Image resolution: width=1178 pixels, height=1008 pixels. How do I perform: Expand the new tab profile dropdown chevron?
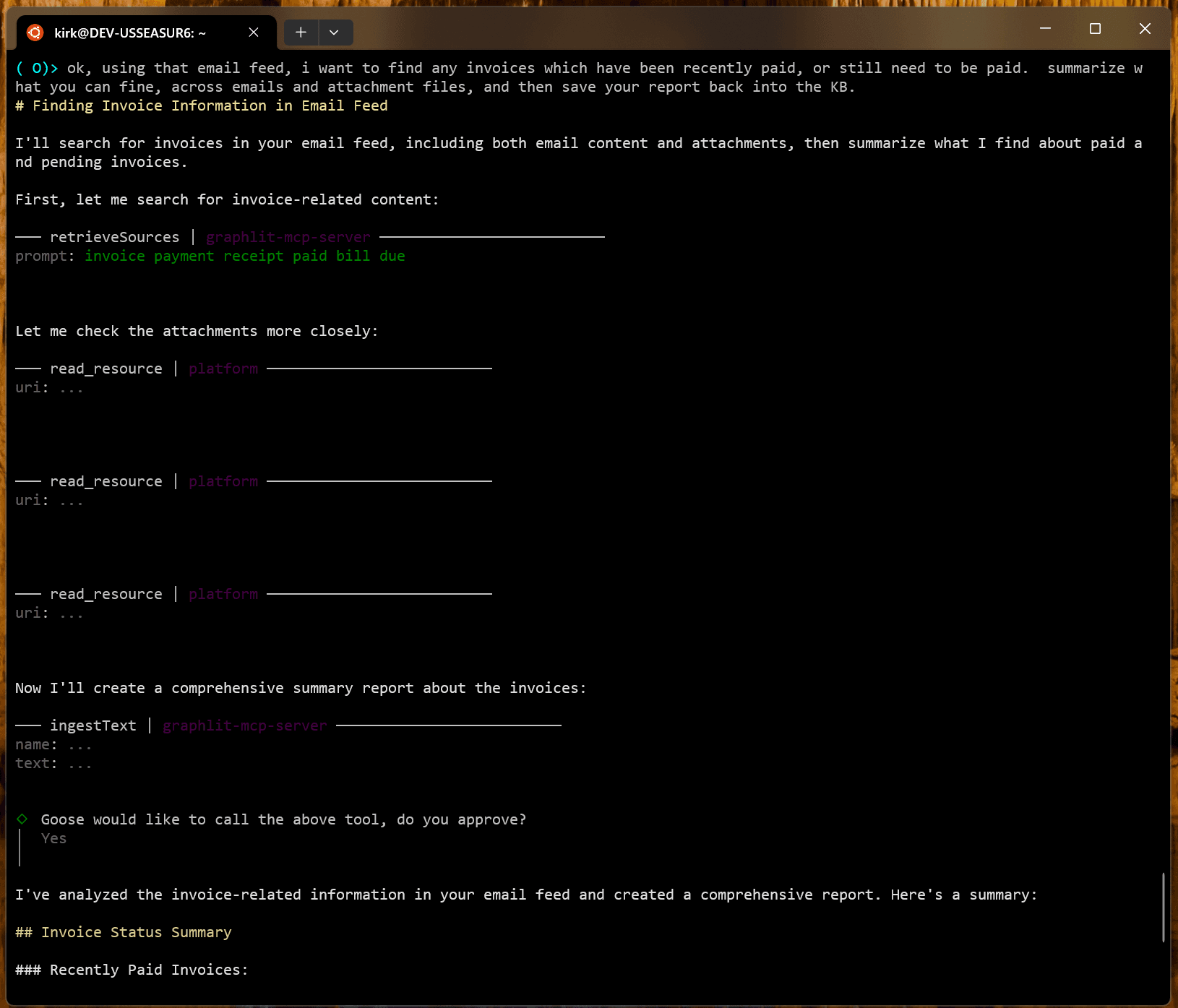(334, 33)
